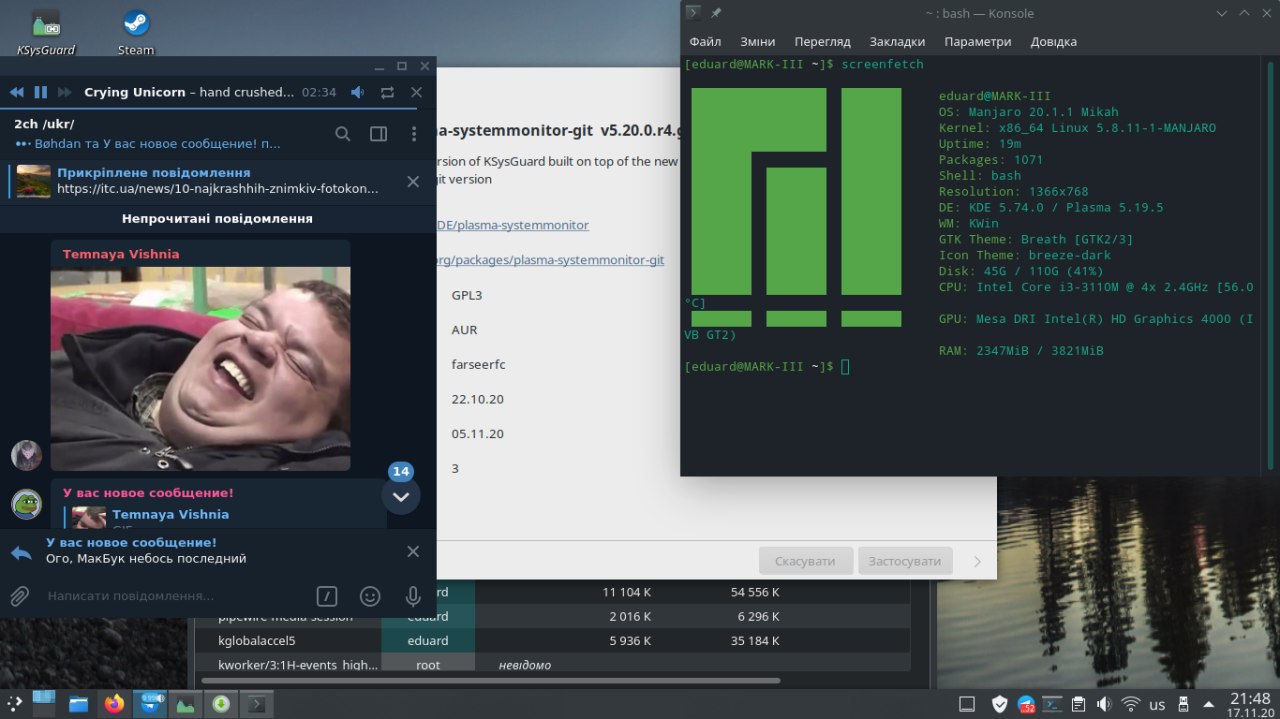Switch to Konsole taskbar entry
Screen dimensions: 1280x719
[x=256, y=704]
